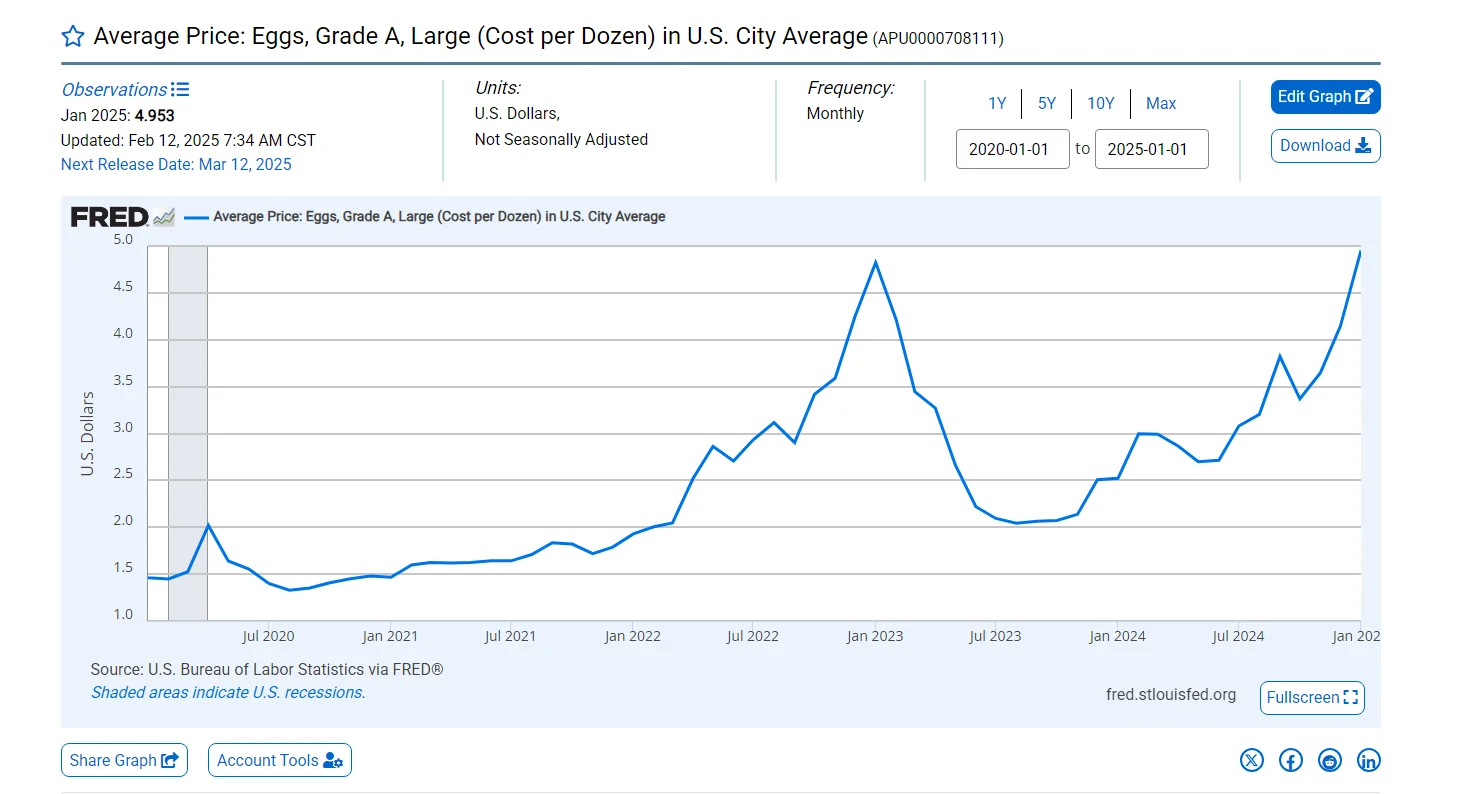Click the Jan 2025 value 4.953

click(155, 116)
